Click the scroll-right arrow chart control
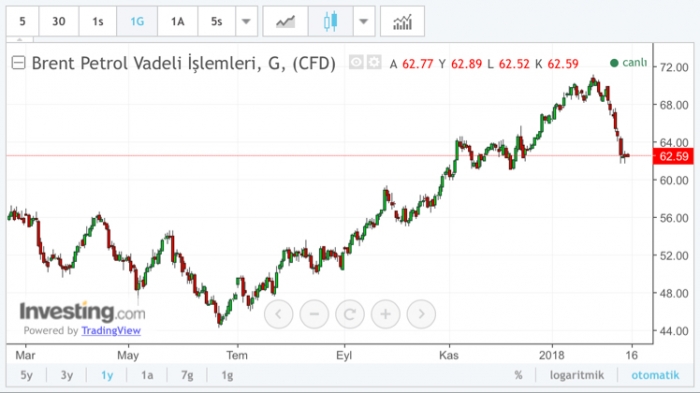The height and width of the screenshot is (393, 700). [x=421, y=314]
